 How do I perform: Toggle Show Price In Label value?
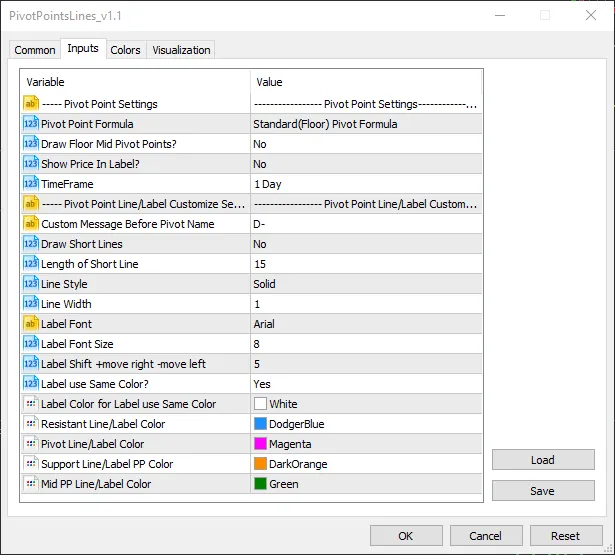point(365,164)
